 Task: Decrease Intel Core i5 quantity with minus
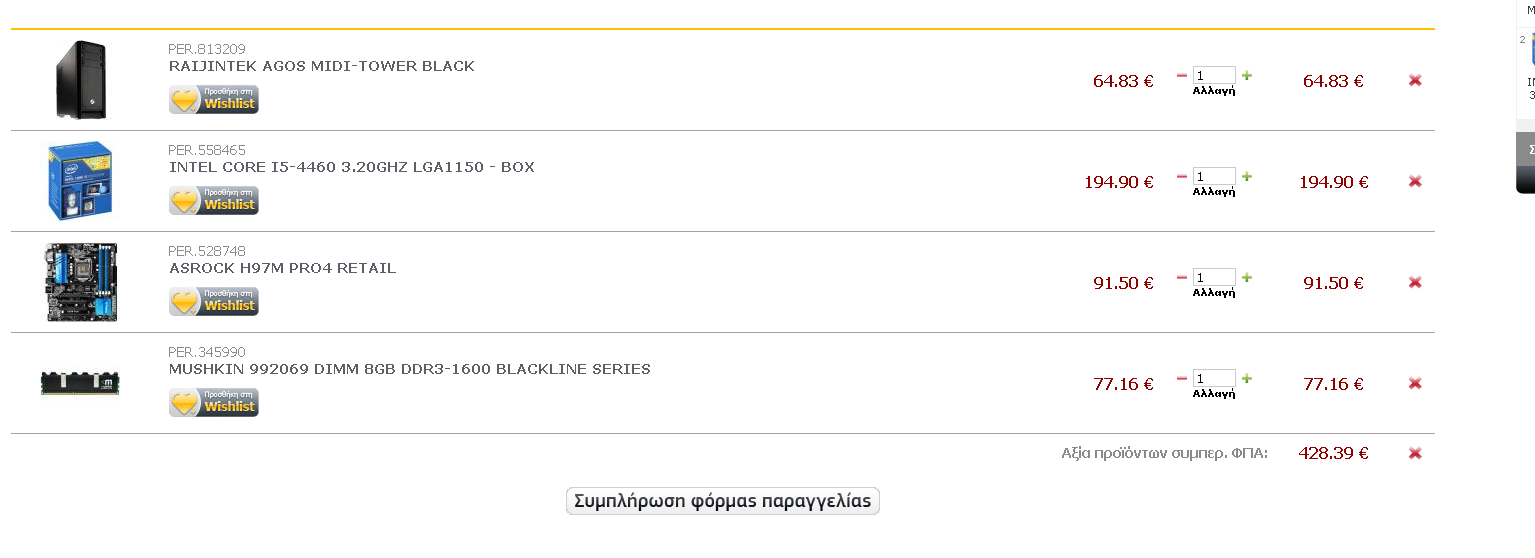[1182, 176]
